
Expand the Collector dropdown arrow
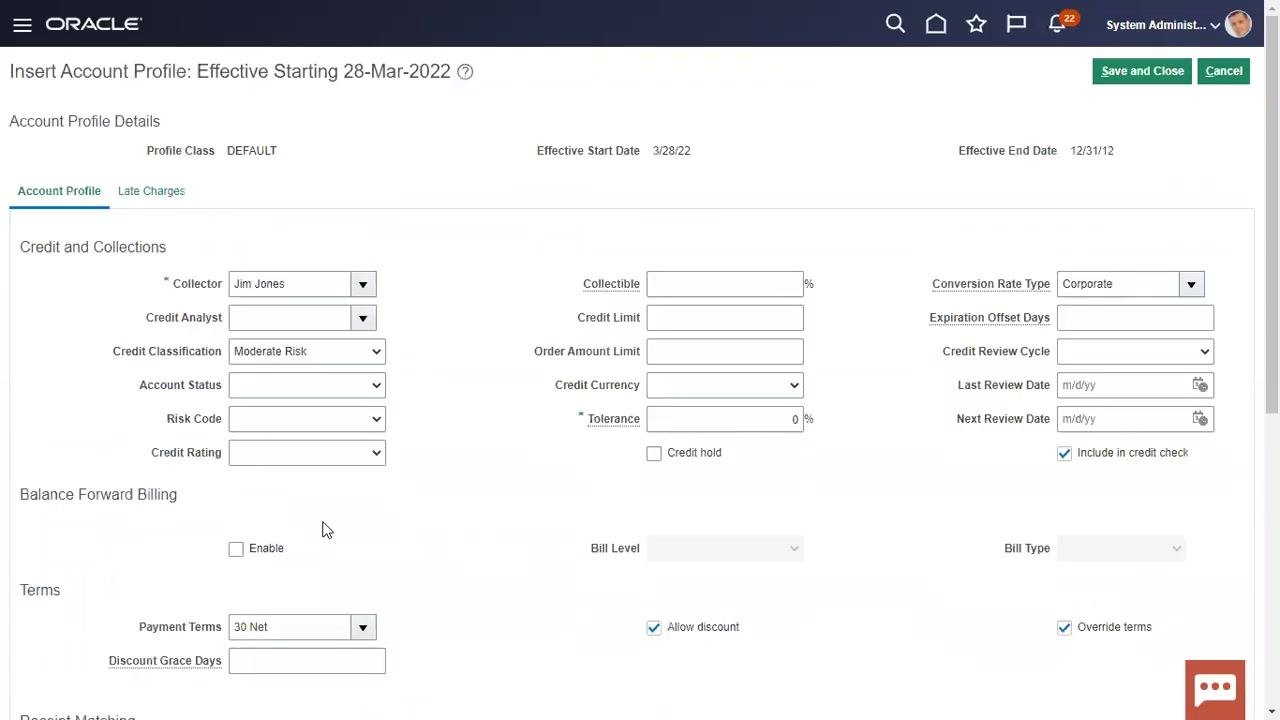click(363, 284)
